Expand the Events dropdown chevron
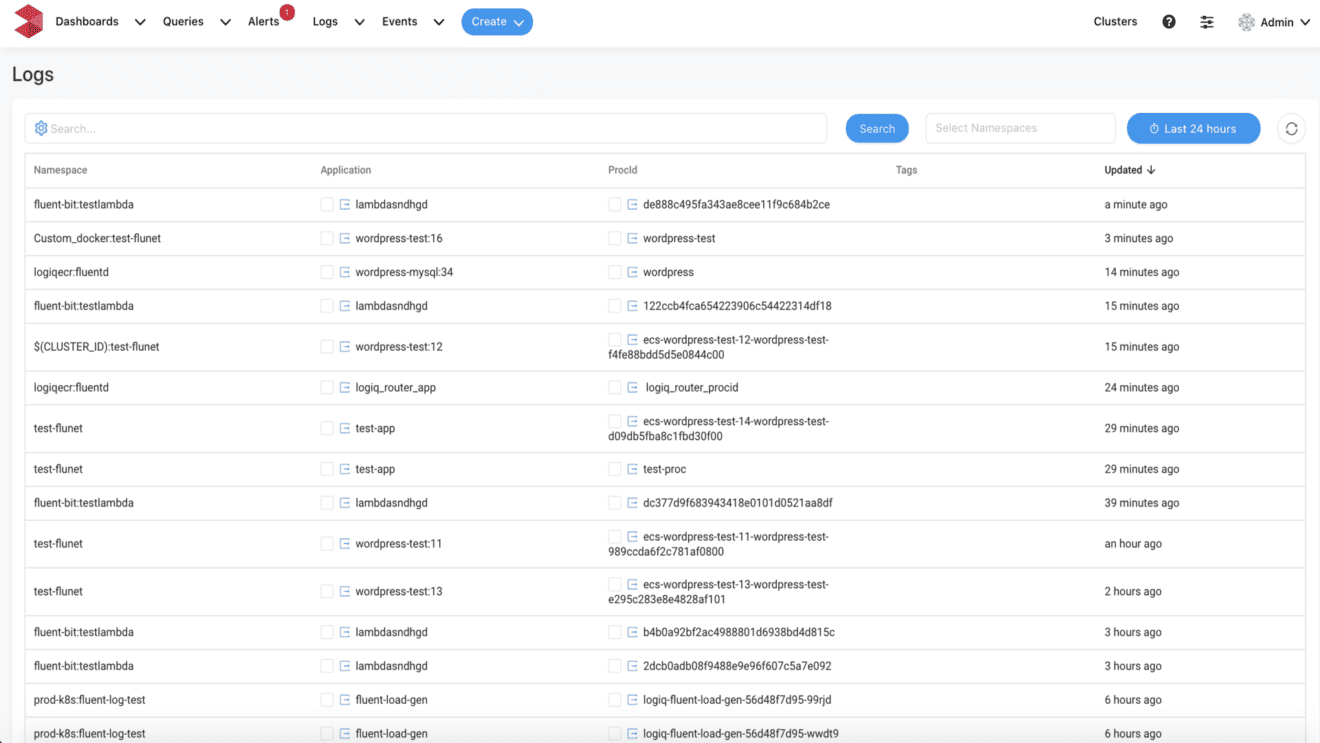 pyautogui.click(x=438, y=22)
